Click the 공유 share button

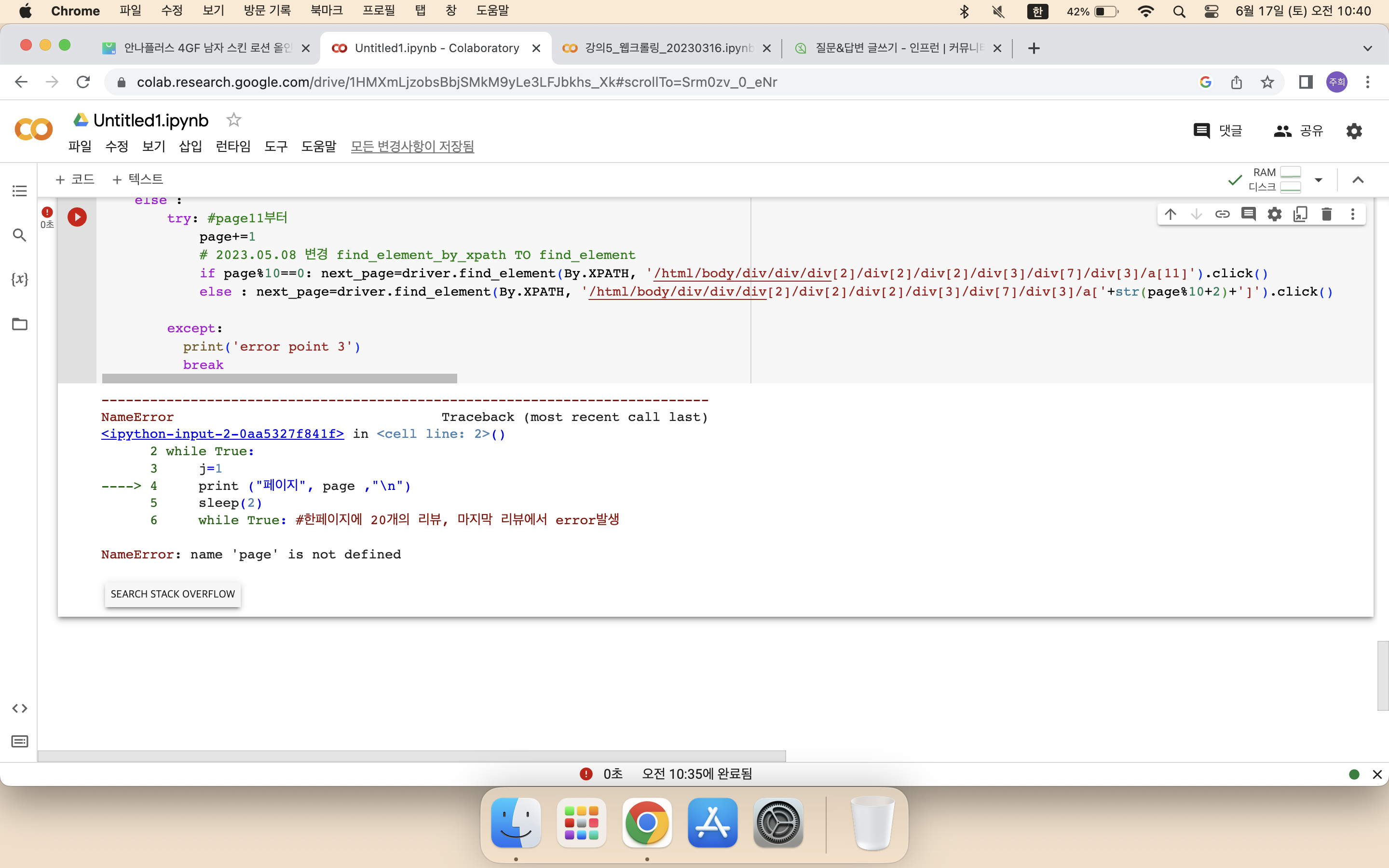(1298, 131)
